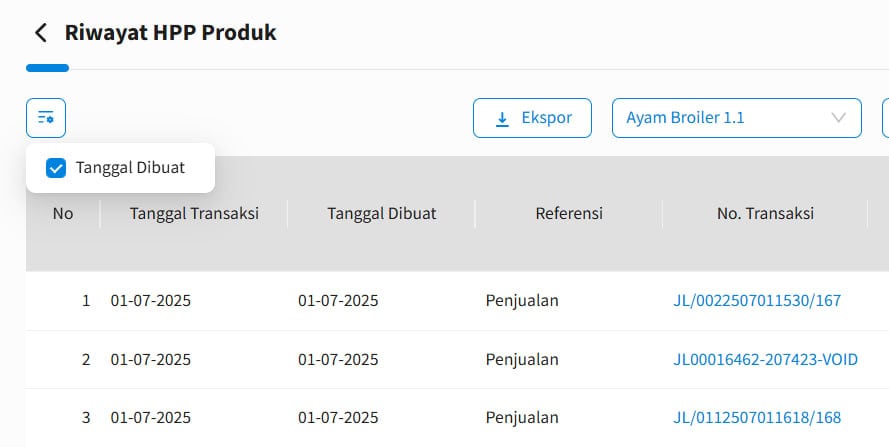Click the No column header
Screen dimensions: 889x447
pos(63,214)
